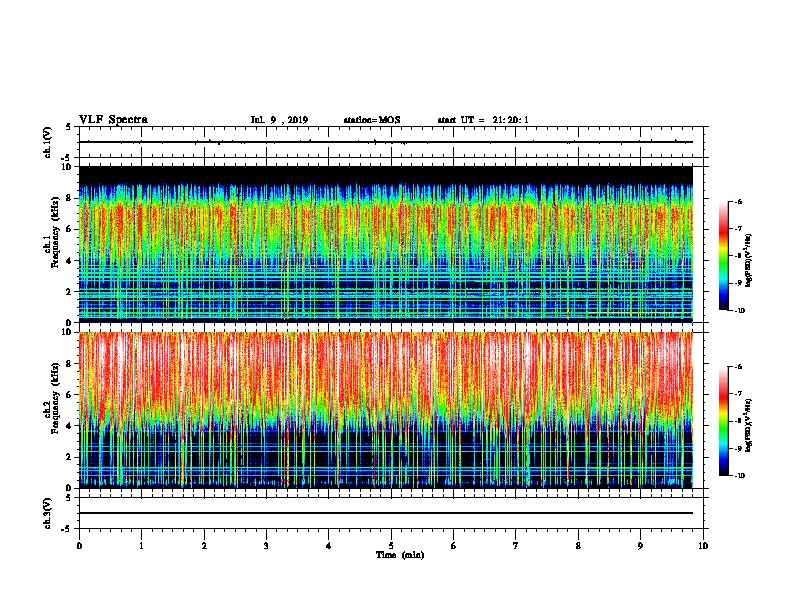The width and height of the screenshot is (792, 612).
Task: Click the ch.1 frequency tick label "2"
Action: (x=69, y=291)
